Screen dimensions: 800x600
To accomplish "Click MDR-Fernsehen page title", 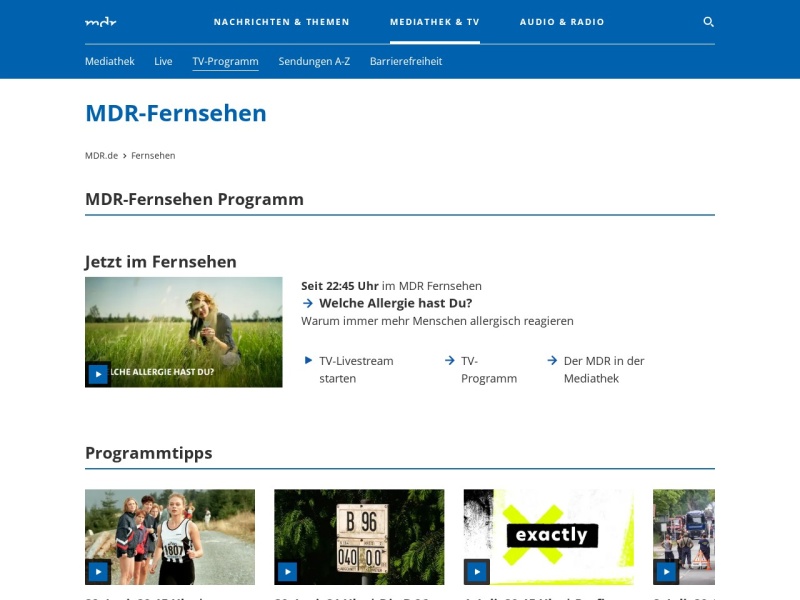I will 176,113.
